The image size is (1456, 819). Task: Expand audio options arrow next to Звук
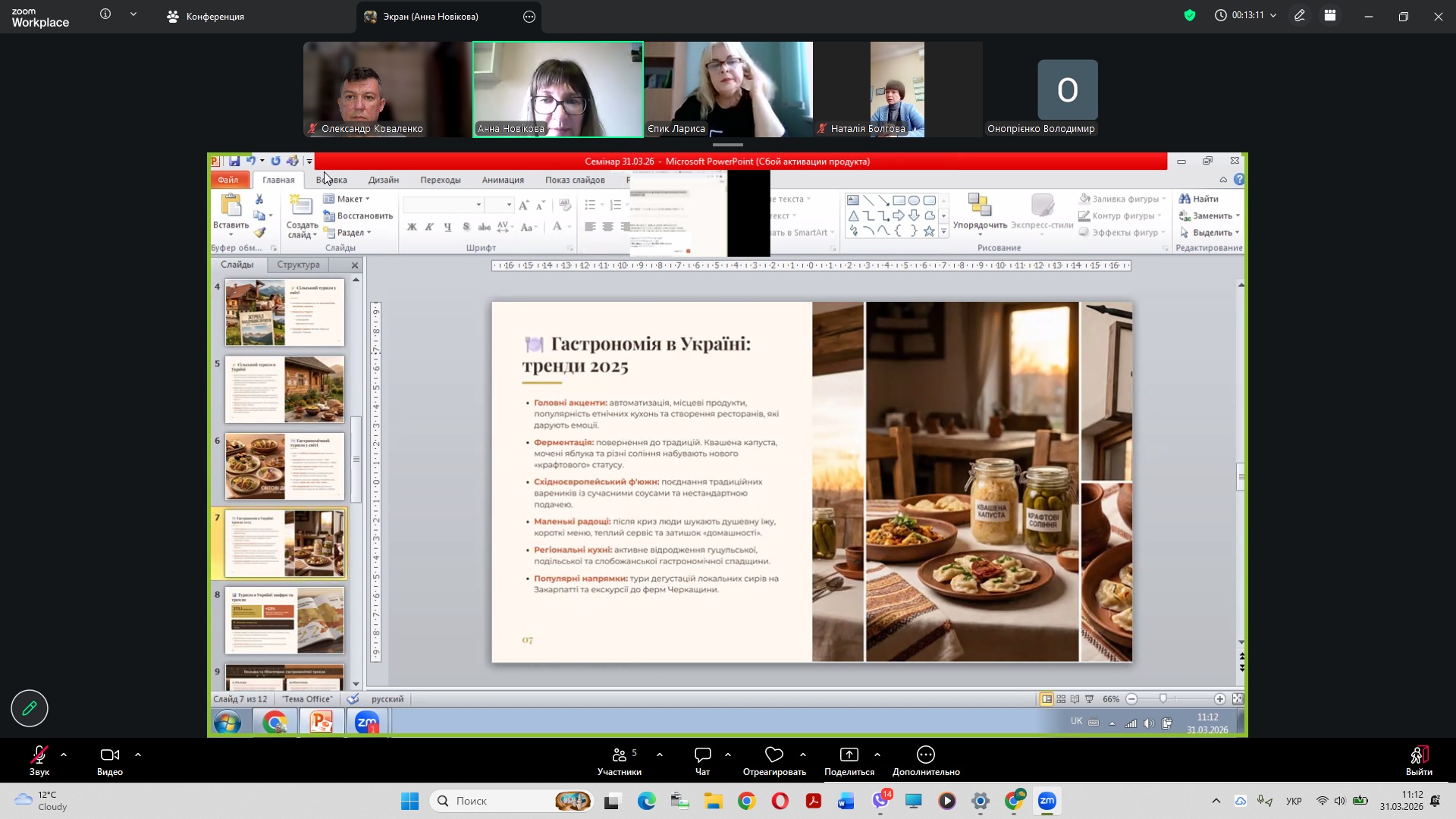point(64,755)
